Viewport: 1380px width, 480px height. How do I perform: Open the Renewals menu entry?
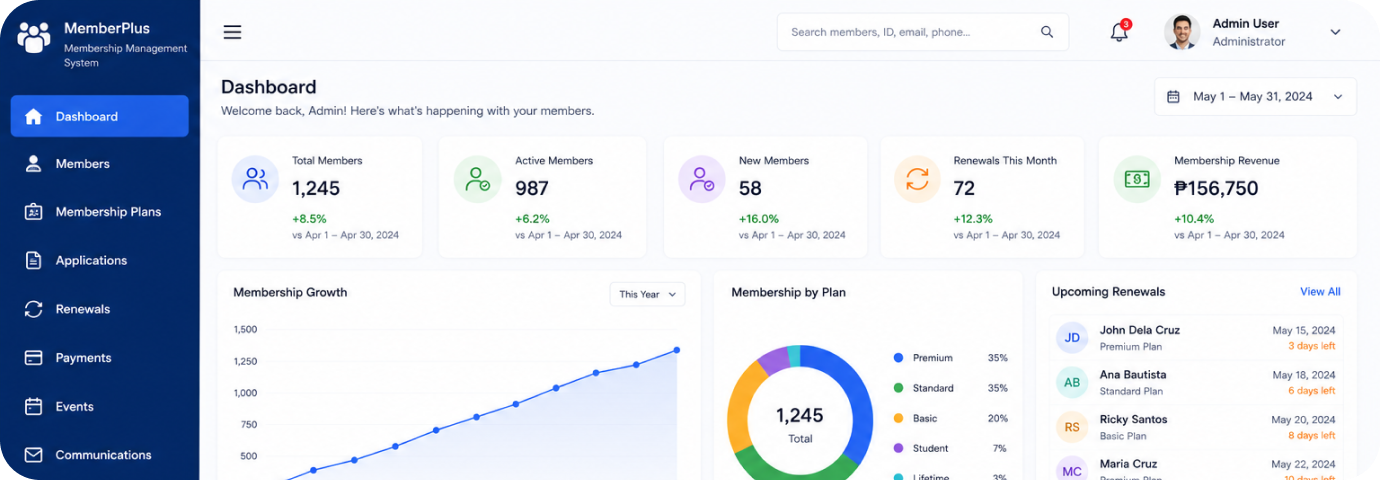[x=99, y=309]
